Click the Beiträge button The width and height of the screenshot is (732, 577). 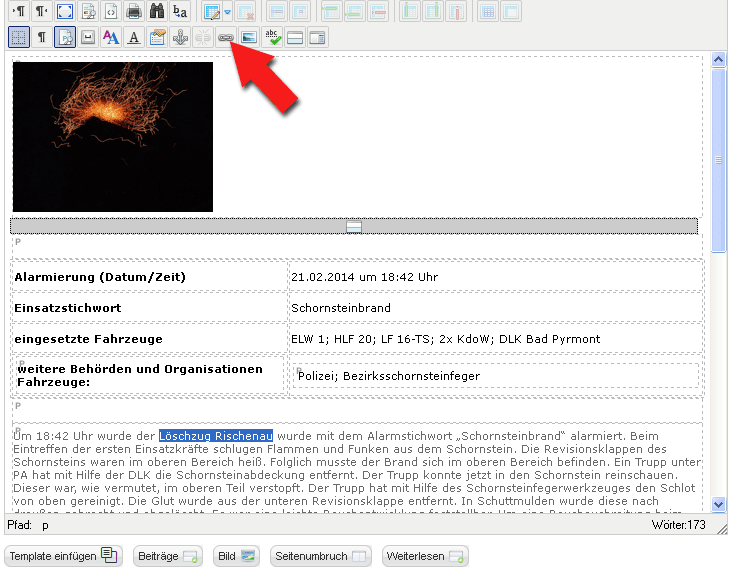click(168, 556)
